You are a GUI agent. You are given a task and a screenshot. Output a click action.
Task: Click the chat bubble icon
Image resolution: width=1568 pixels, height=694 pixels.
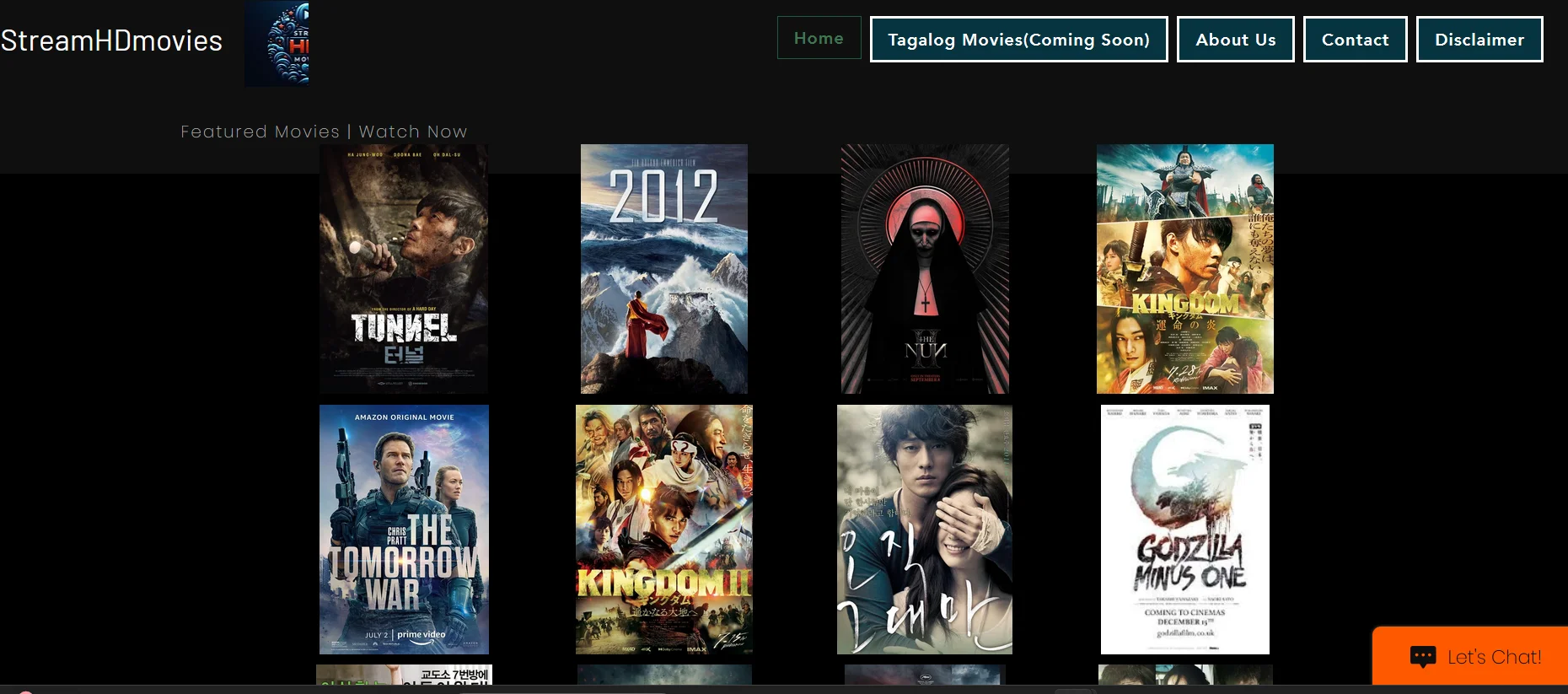click(1423, 656)
